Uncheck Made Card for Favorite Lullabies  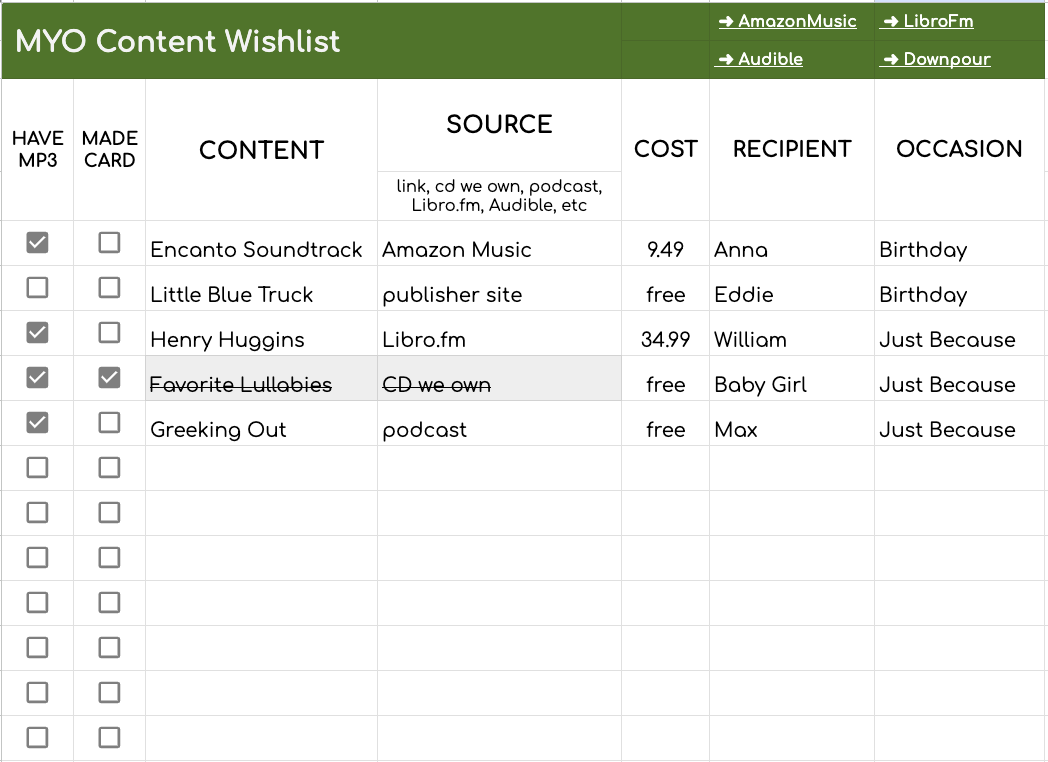tap(110, 378)
